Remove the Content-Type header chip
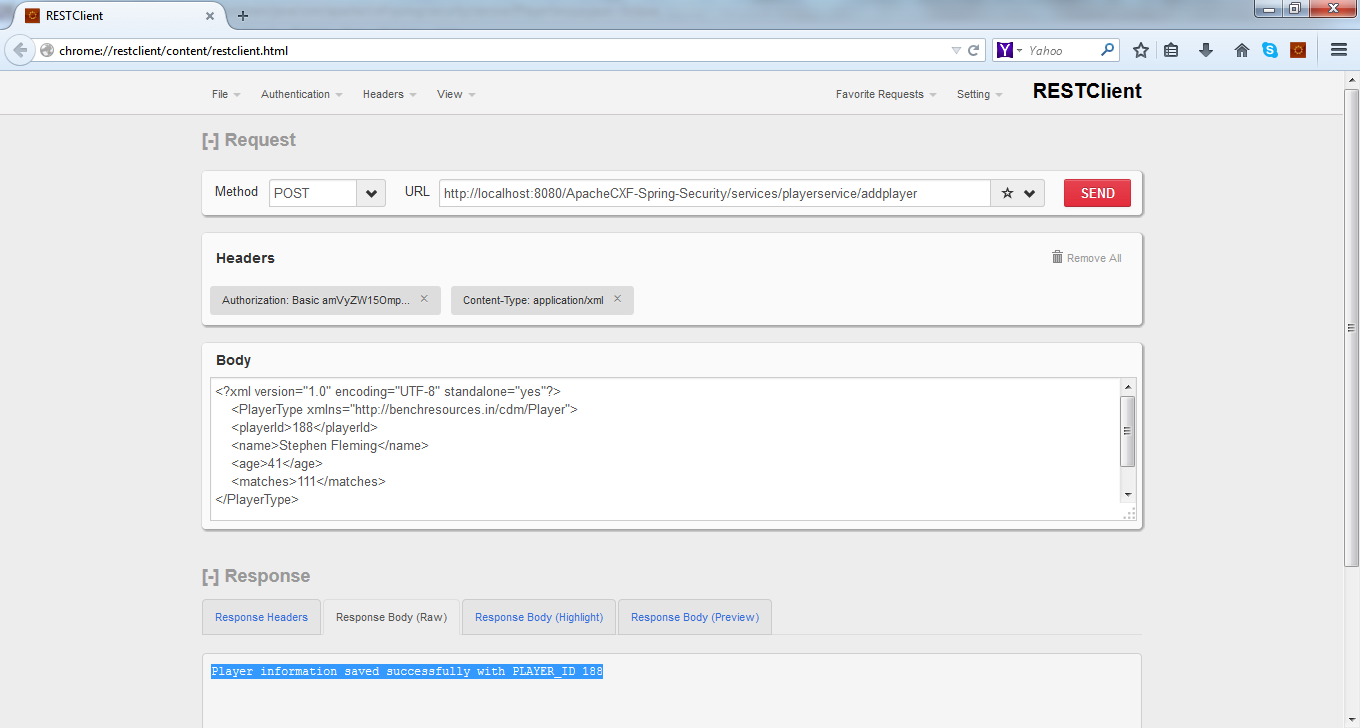Viewport: 1360px width, 728px height. [617, 299]
